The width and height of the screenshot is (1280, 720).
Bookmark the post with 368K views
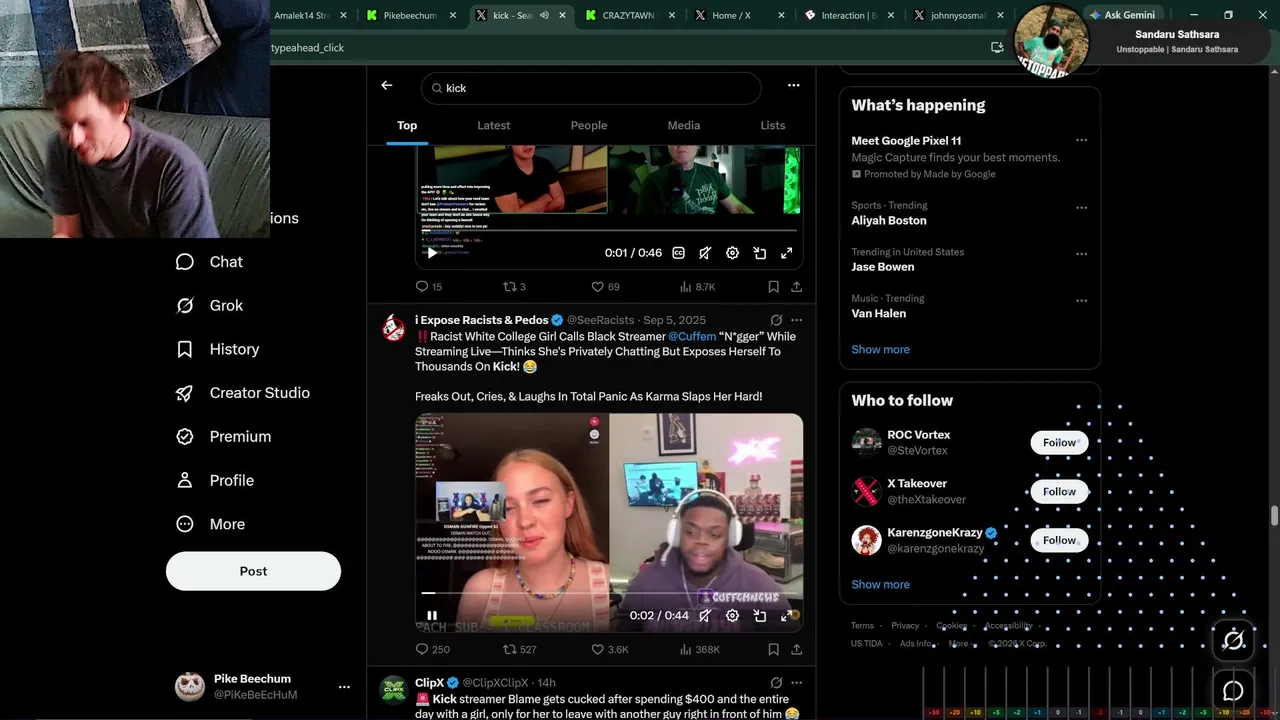773,650
